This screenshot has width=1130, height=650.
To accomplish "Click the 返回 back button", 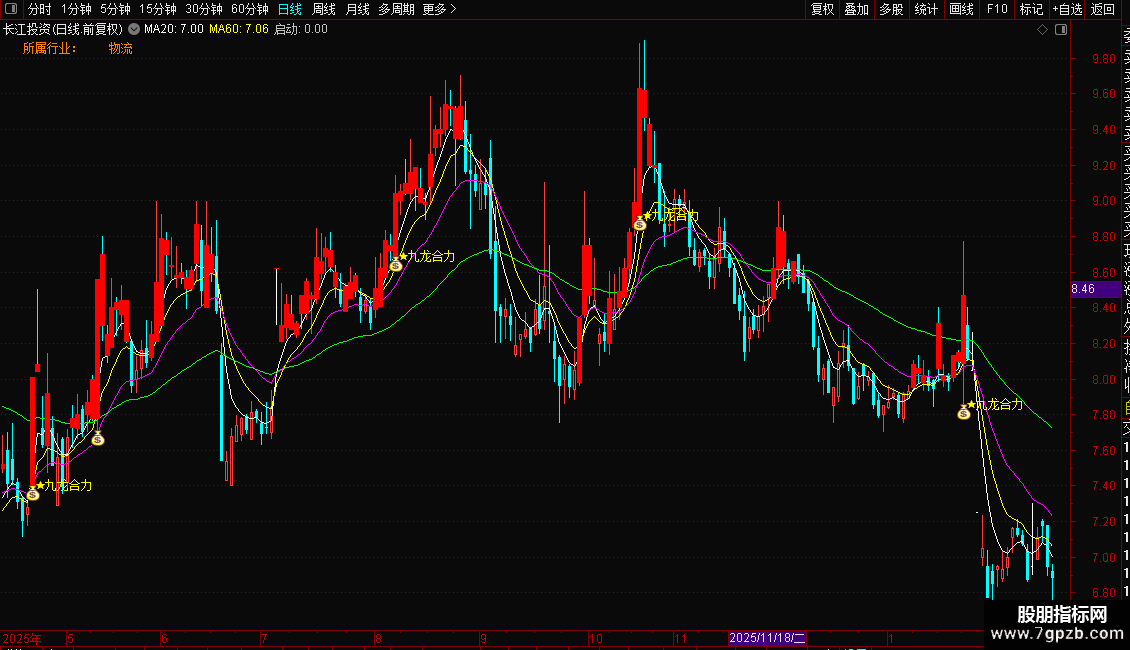I will (x=1103, y=9).
